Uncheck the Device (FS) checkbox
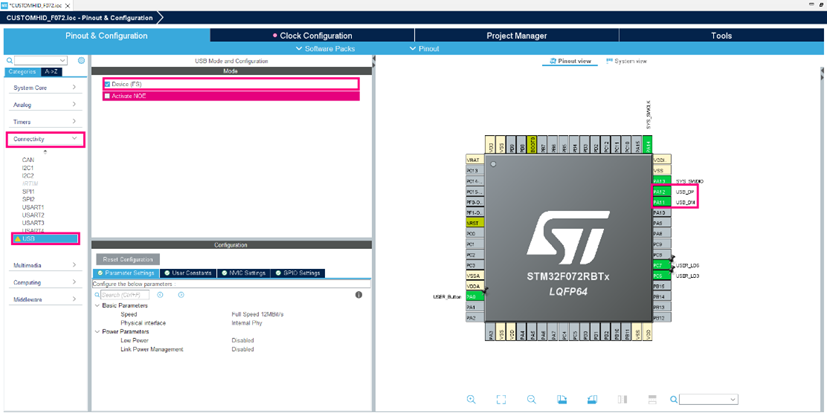This screenshot has width=827, height=413. [107, 84]
